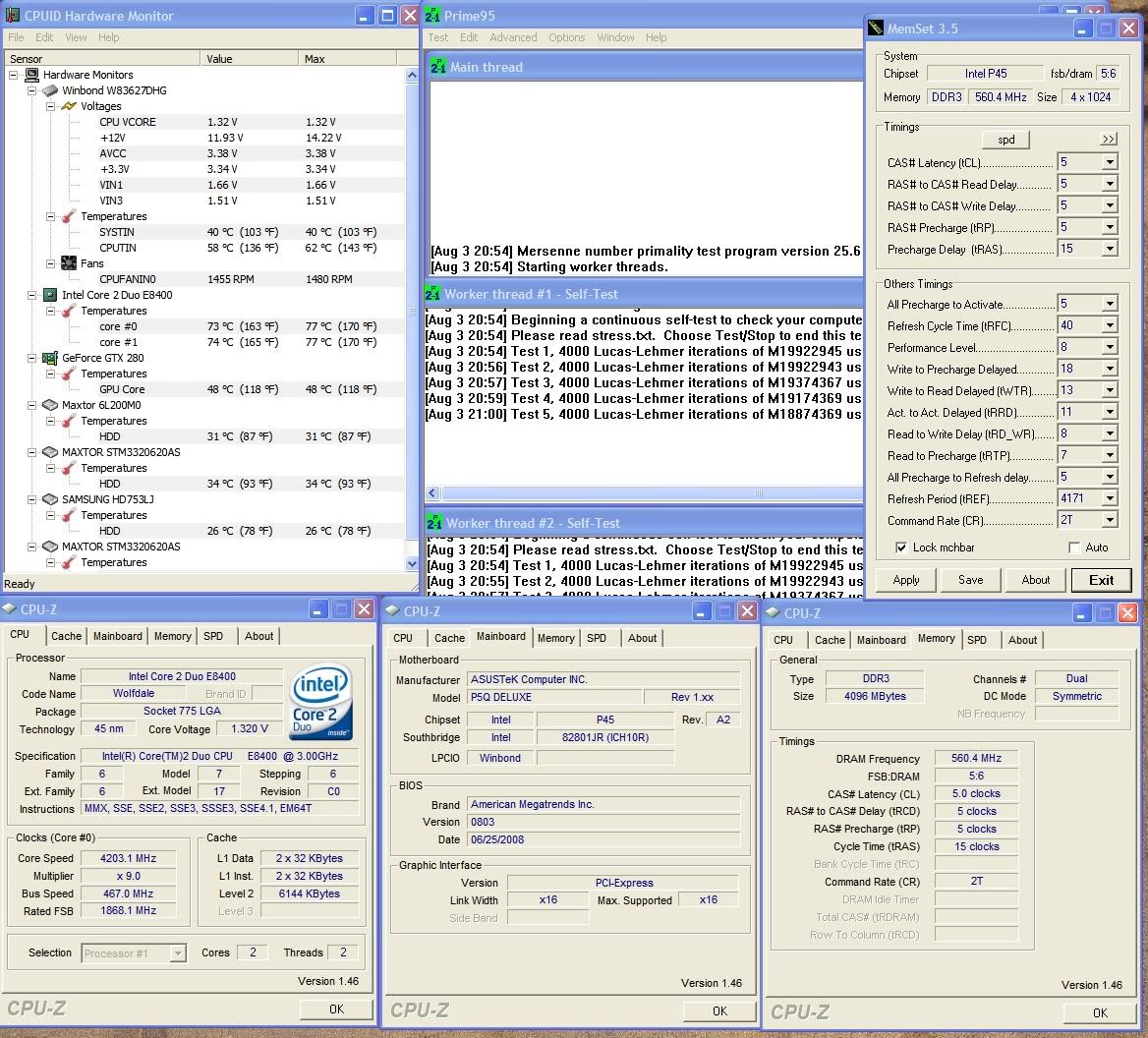Click OK in the CPU-Z CPU window

336,1009
